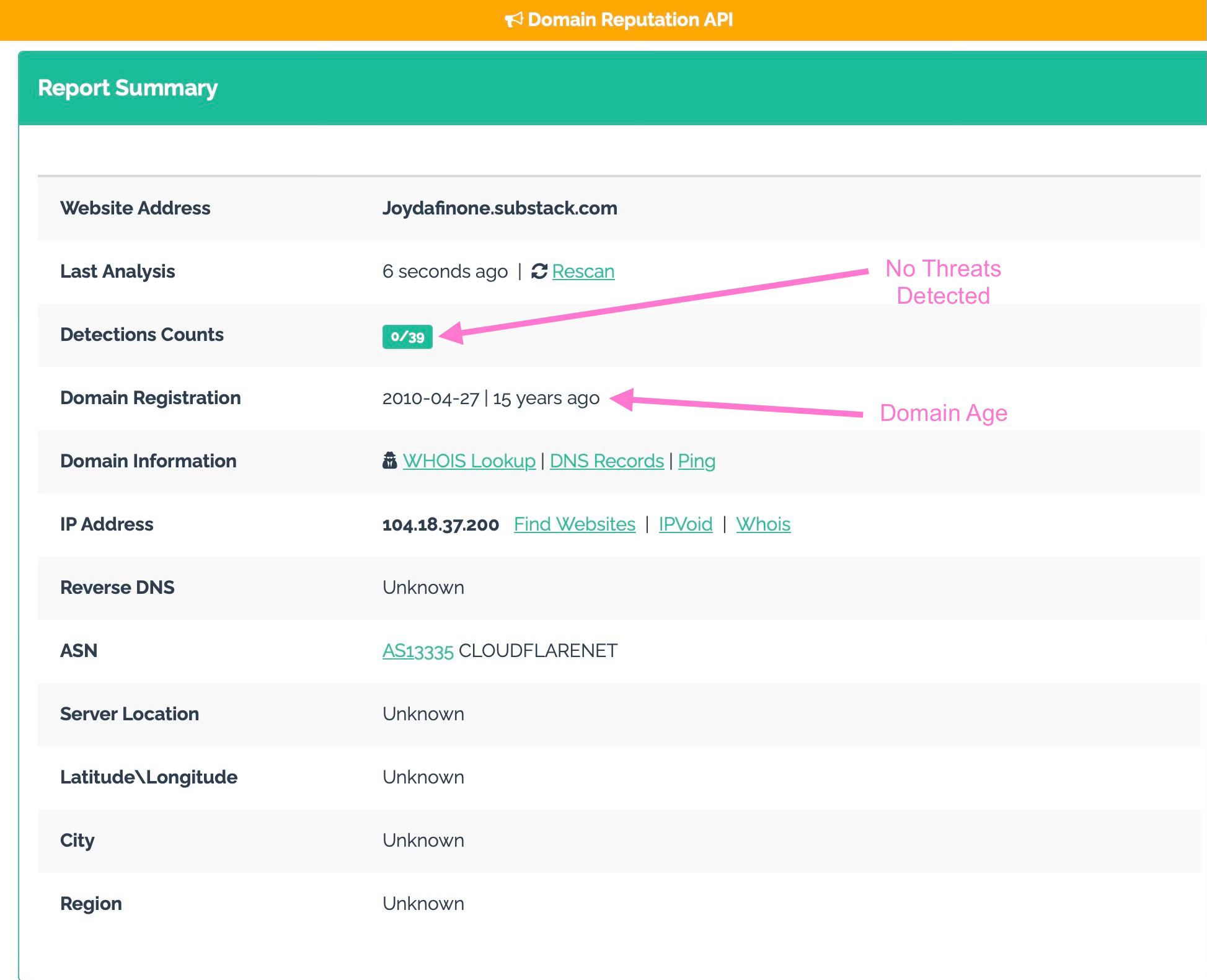The width and height of the screenshot is (1207, 980).
Task: Click the Rescan link
Action: (583, 271)
